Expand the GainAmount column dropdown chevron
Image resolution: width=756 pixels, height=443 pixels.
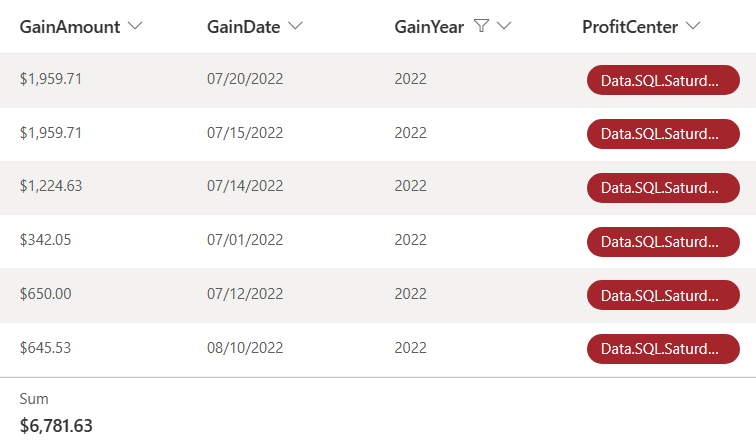click(135, 27)
